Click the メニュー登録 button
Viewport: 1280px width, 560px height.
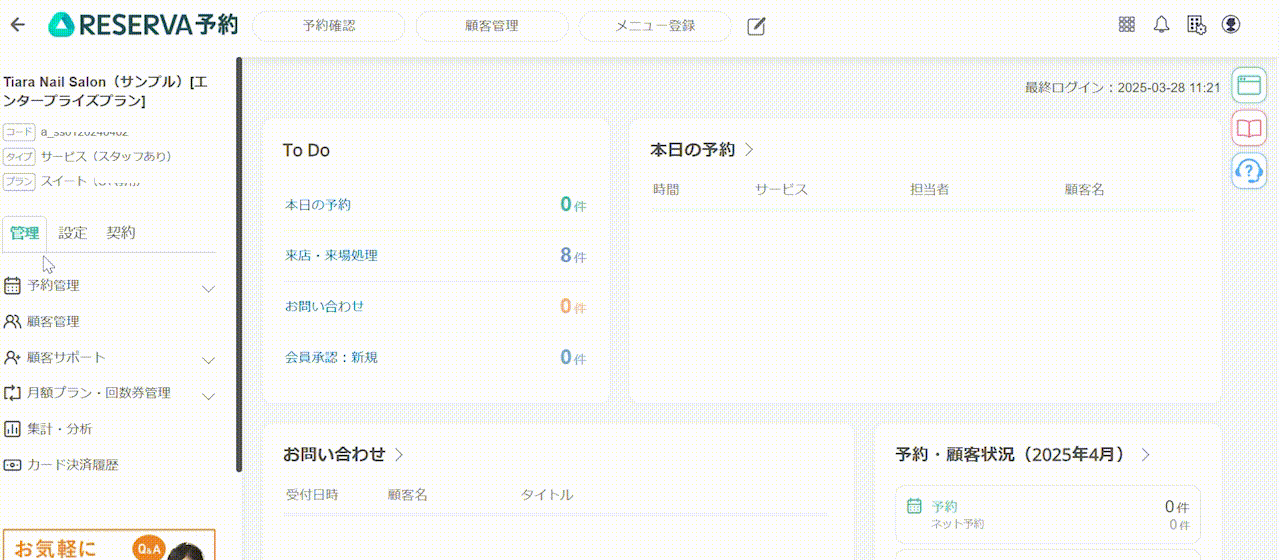click(655, 26)
